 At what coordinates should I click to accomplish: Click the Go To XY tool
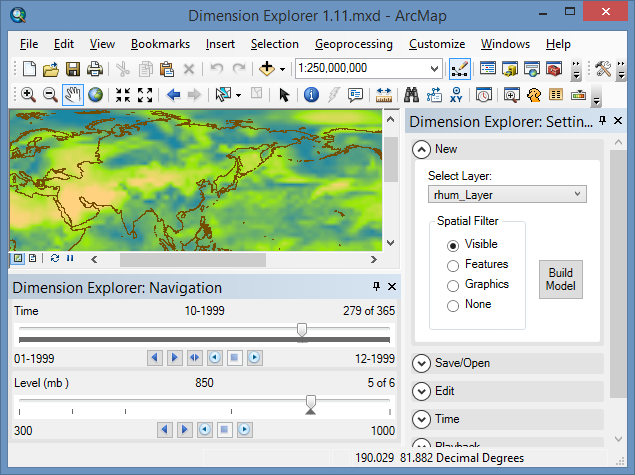click(456, 95)
